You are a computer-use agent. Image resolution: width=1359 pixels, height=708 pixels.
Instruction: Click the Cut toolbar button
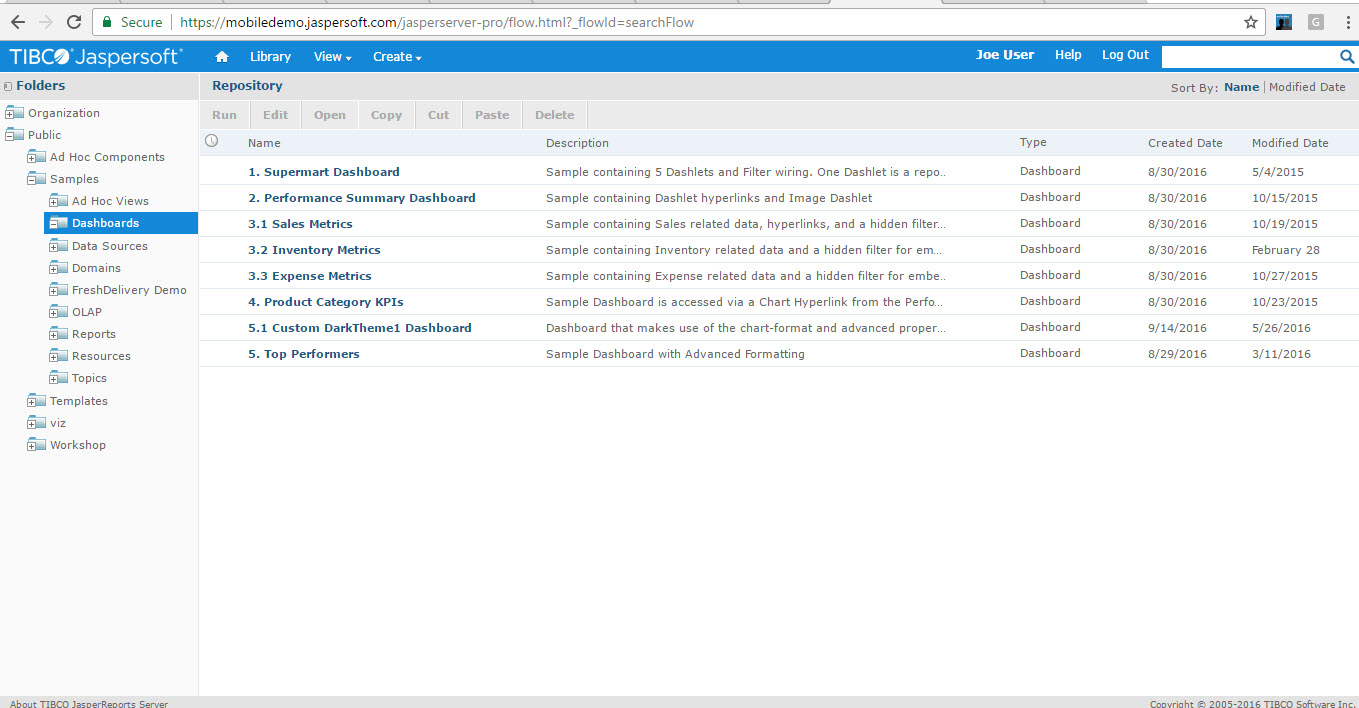click(x=439, y=115)
